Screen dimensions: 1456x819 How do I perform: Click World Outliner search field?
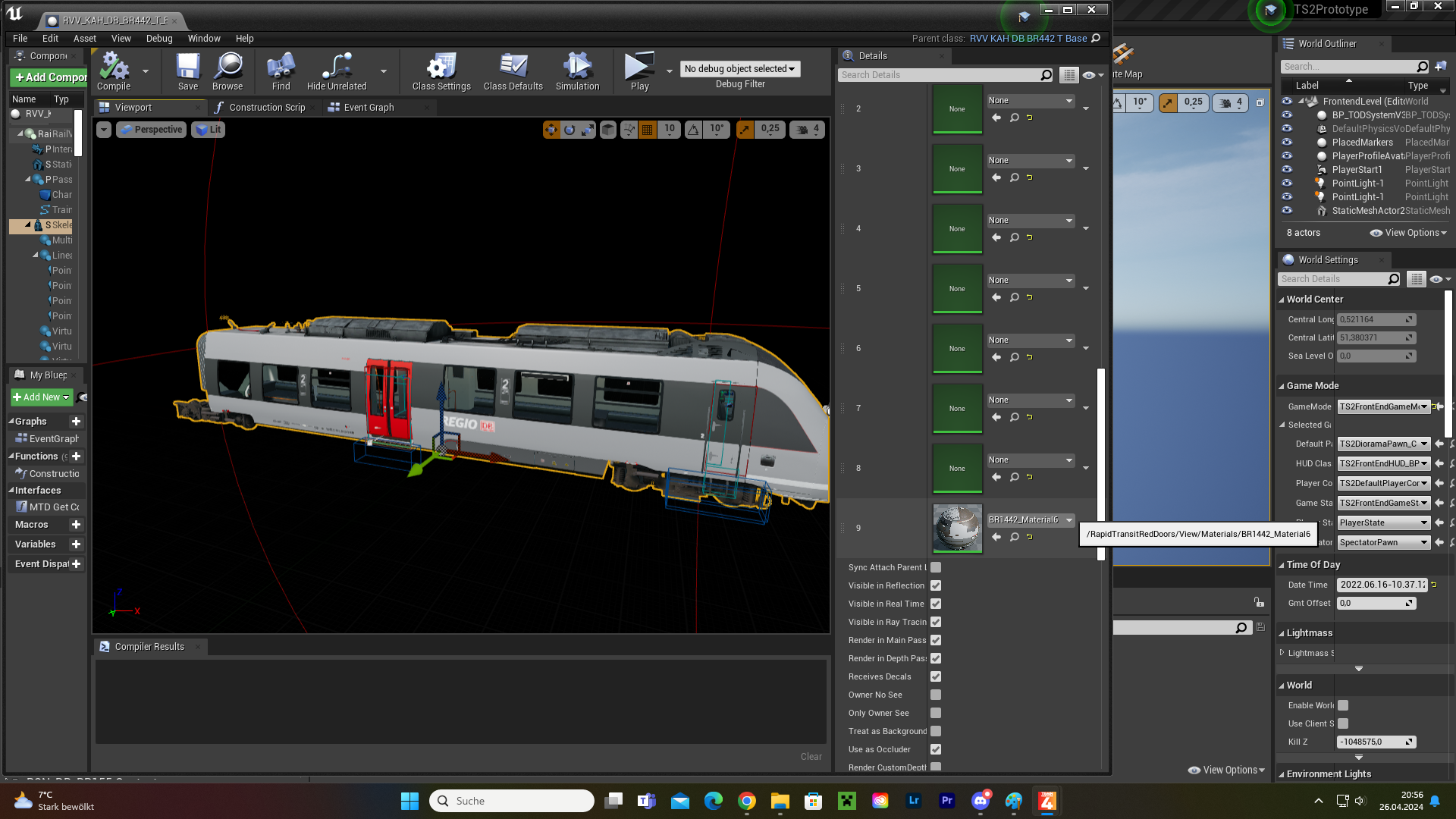point(1348,67)
